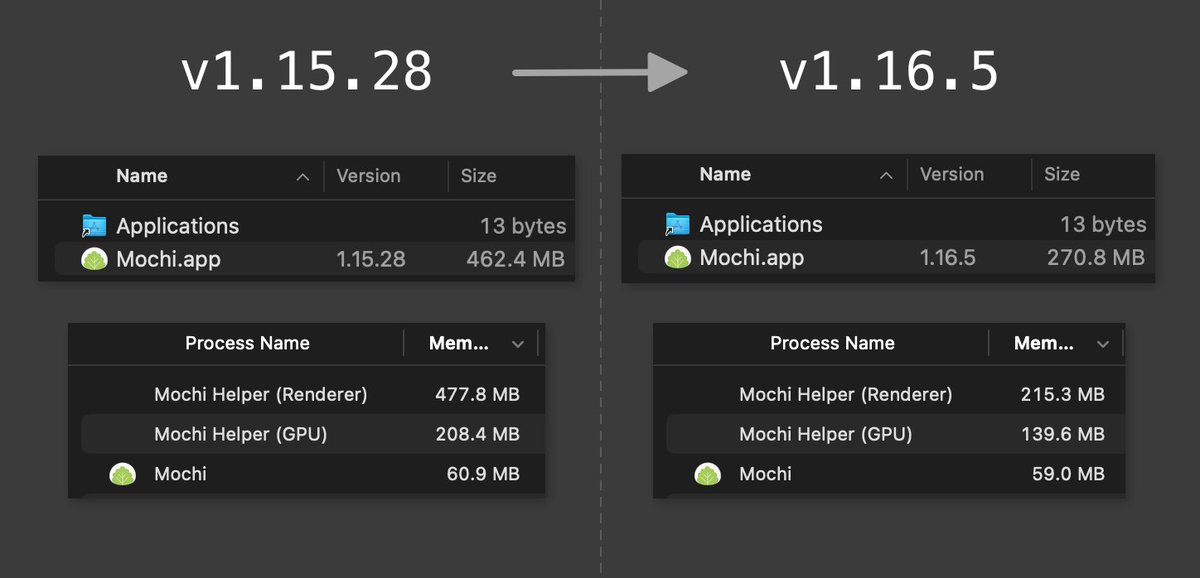This screenshot has width=1200, height=578.
Task: Toggle Name sort chevron in right Finder window
Action: pos(886,175)
